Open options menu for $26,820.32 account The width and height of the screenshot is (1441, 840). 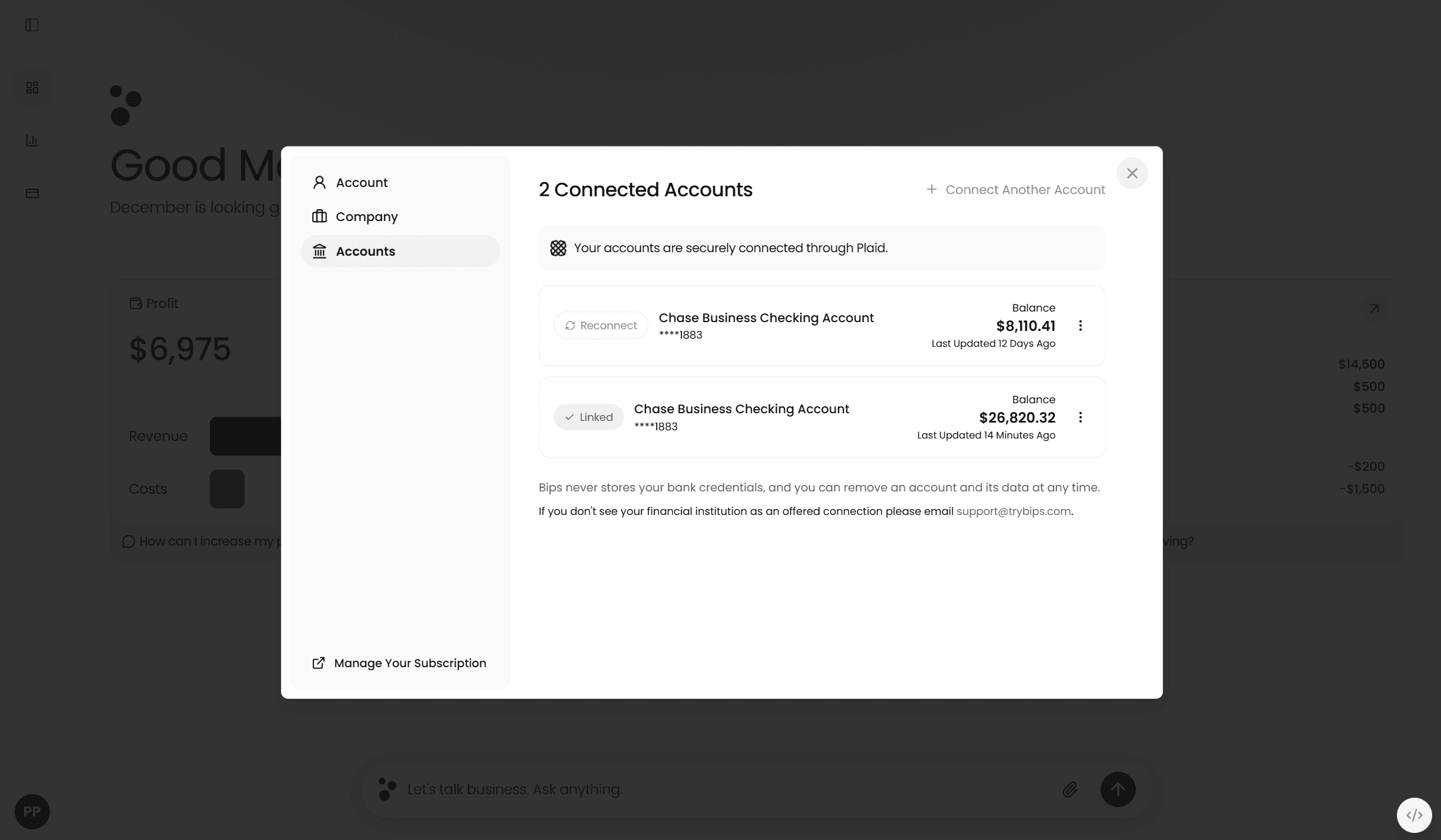tap(1080, 417)
